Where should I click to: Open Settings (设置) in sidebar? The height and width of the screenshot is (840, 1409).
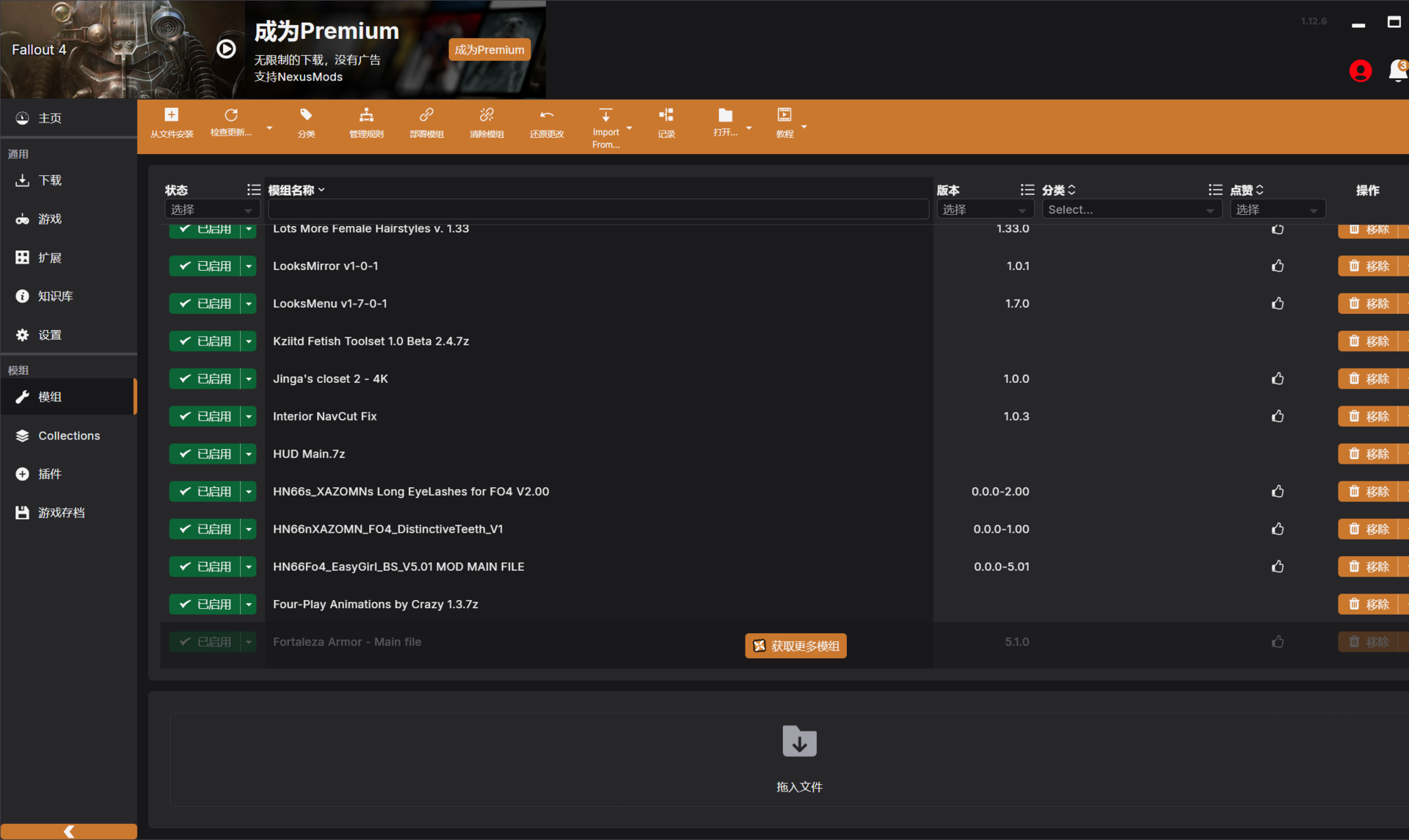click(x=68, y=335)
